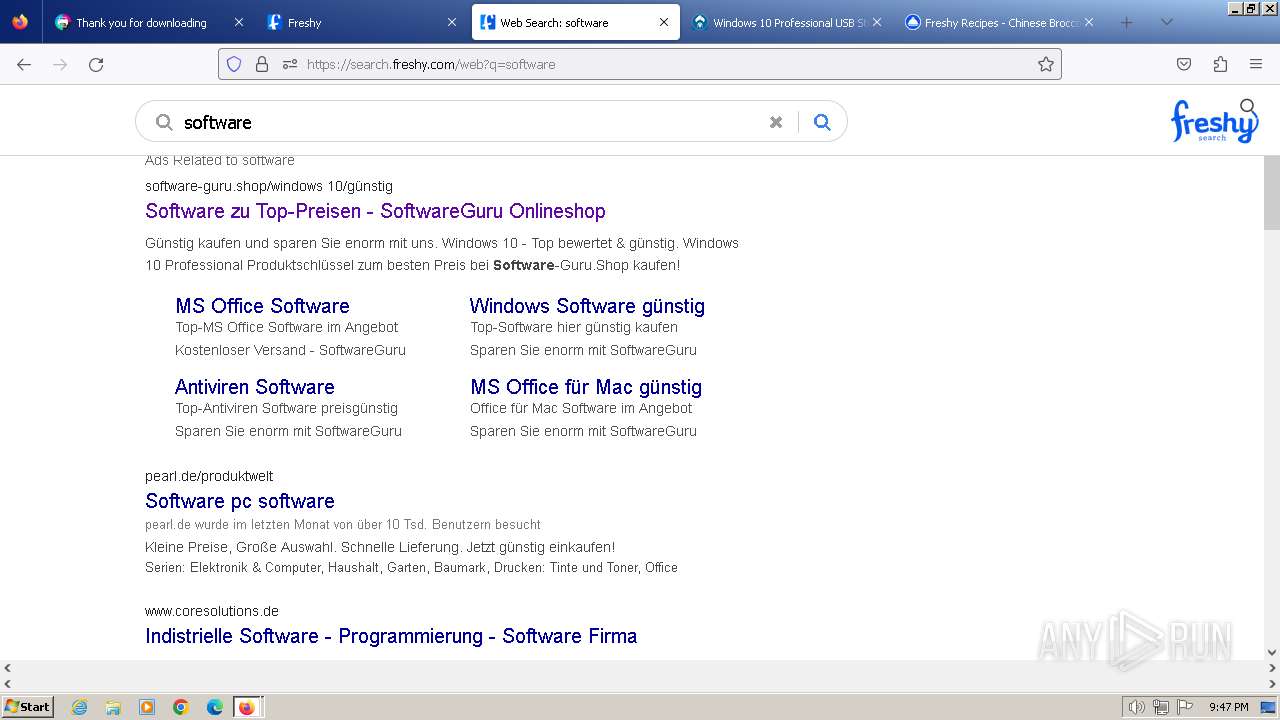Open the volume speaker tray icon
This screenshot has width=1280, height=720.
[x=1136, y=707]
